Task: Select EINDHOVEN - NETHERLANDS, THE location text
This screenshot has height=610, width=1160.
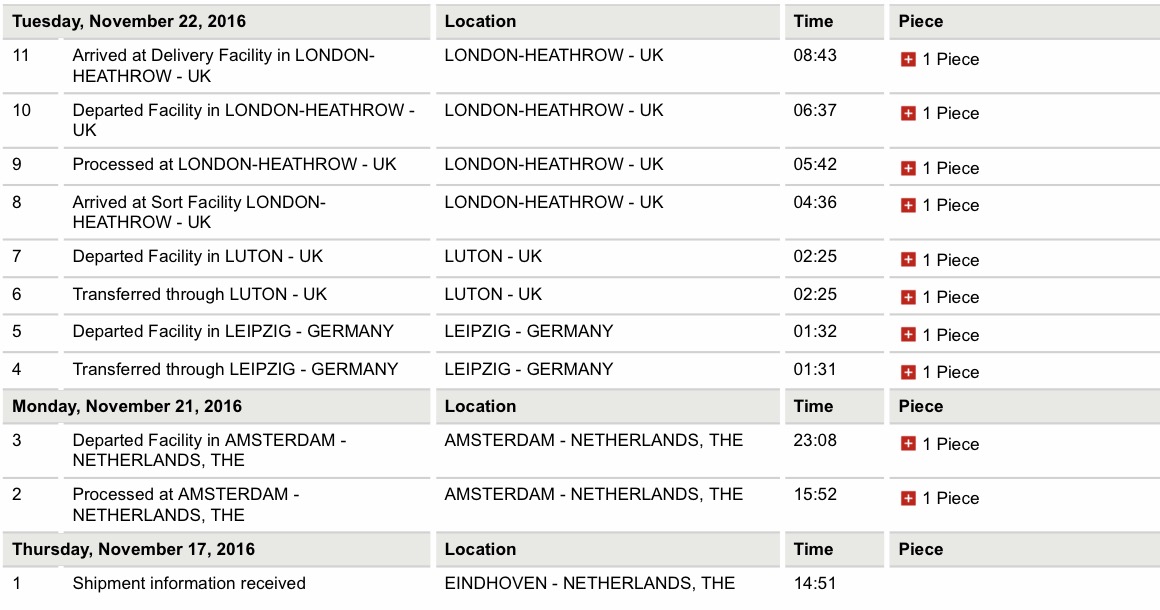Action: [x=590, y=583]
